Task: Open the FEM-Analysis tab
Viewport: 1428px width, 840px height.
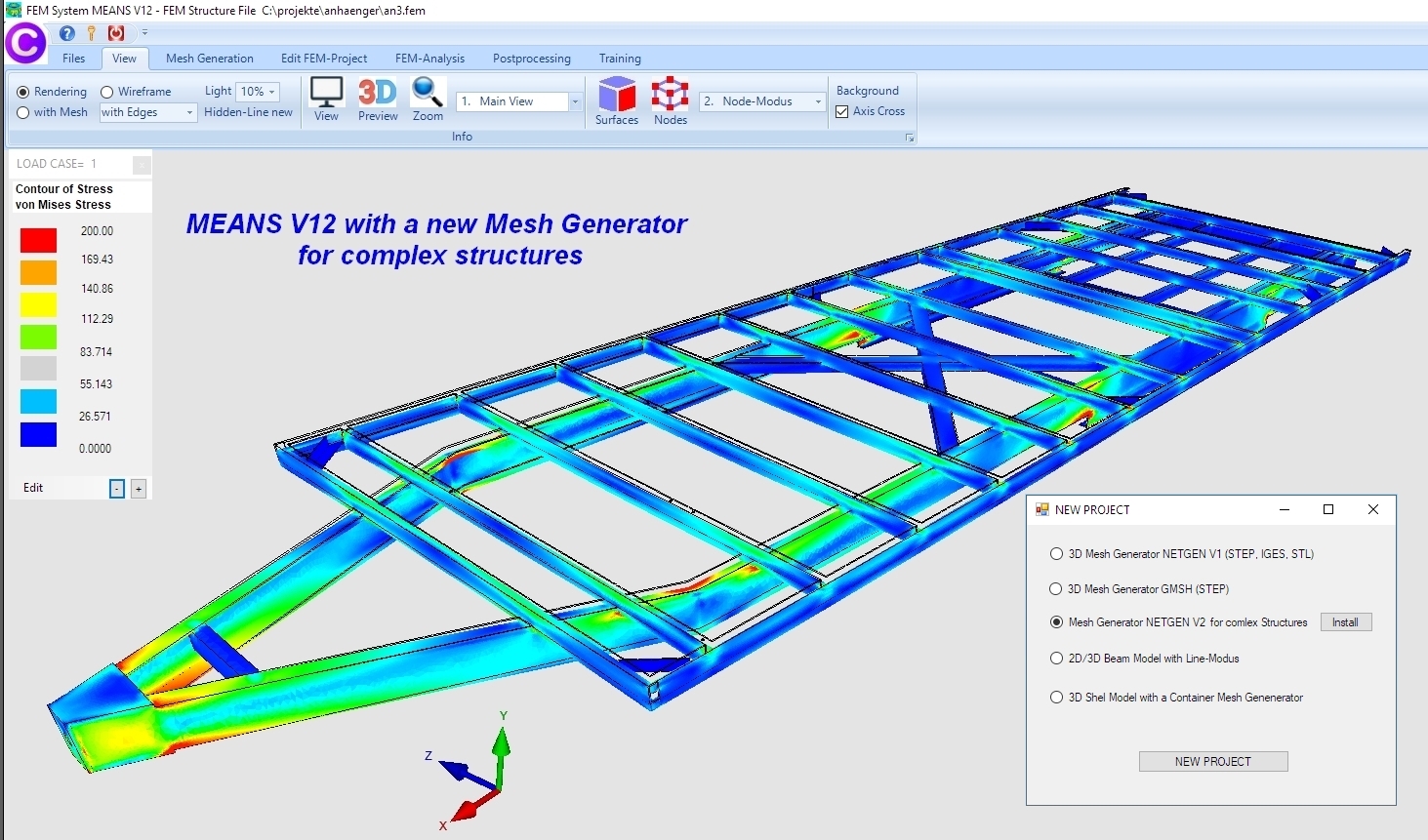Action: (x=429, y=59)
